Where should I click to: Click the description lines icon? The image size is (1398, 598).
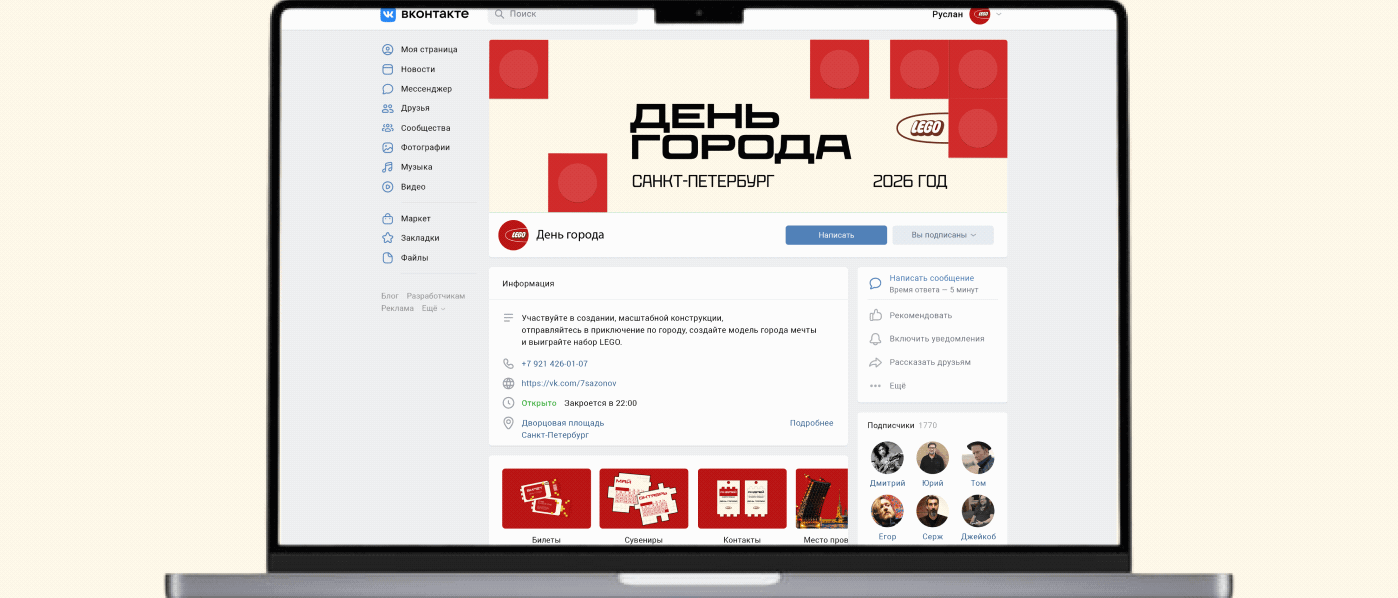point(508,317)
